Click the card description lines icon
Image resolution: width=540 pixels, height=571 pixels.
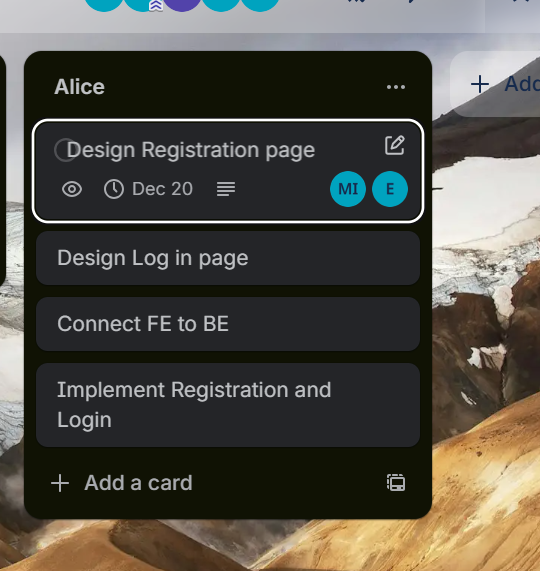[226, 189]
